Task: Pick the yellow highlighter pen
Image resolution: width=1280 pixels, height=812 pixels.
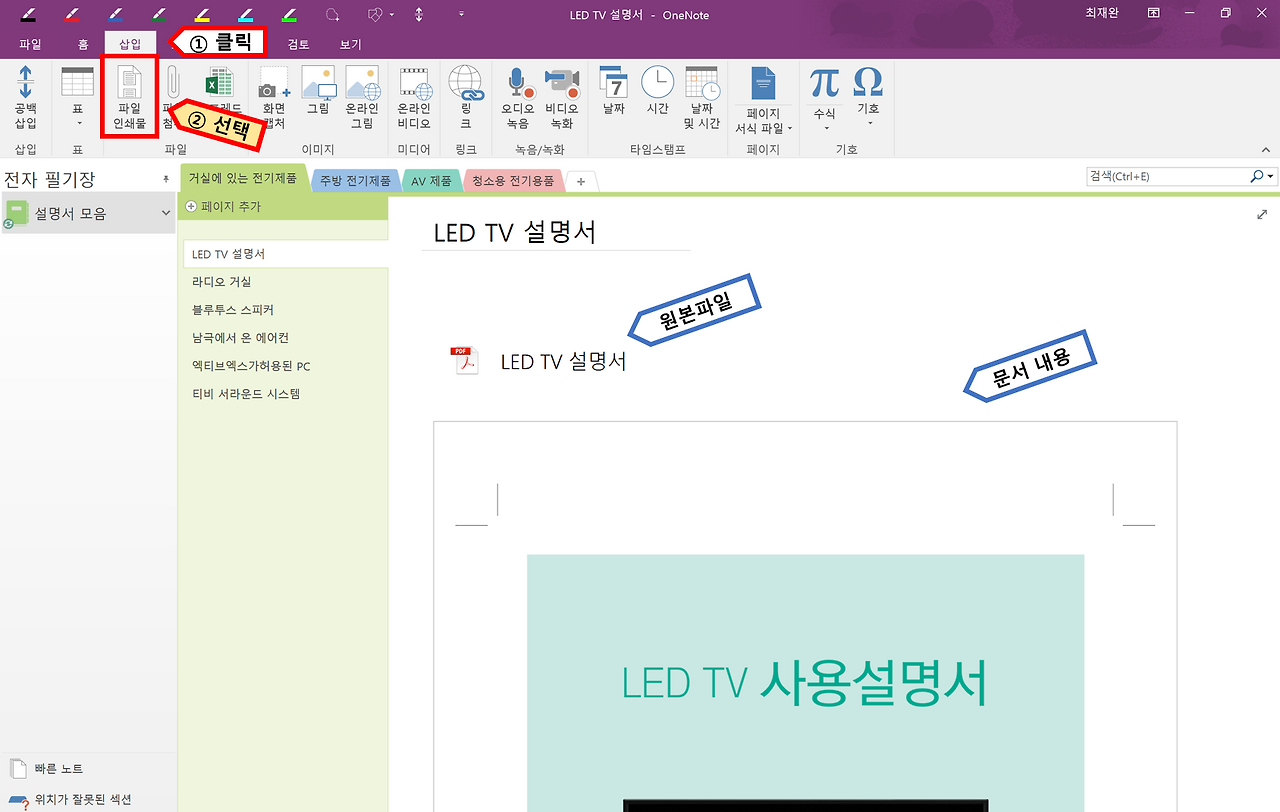Action: pyautogui.click(x=202, y=14)
